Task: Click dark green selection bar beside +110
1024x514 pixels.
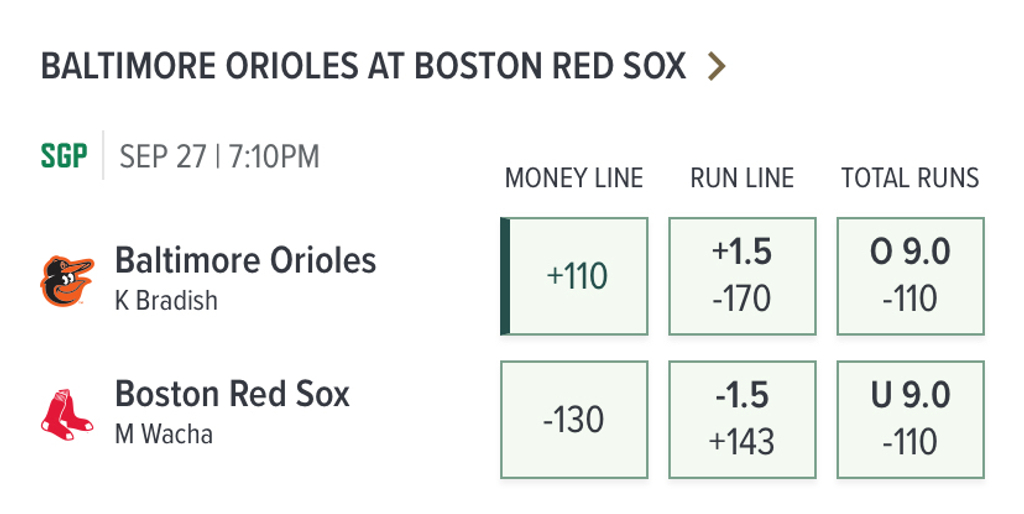Action: coord(505,276)
